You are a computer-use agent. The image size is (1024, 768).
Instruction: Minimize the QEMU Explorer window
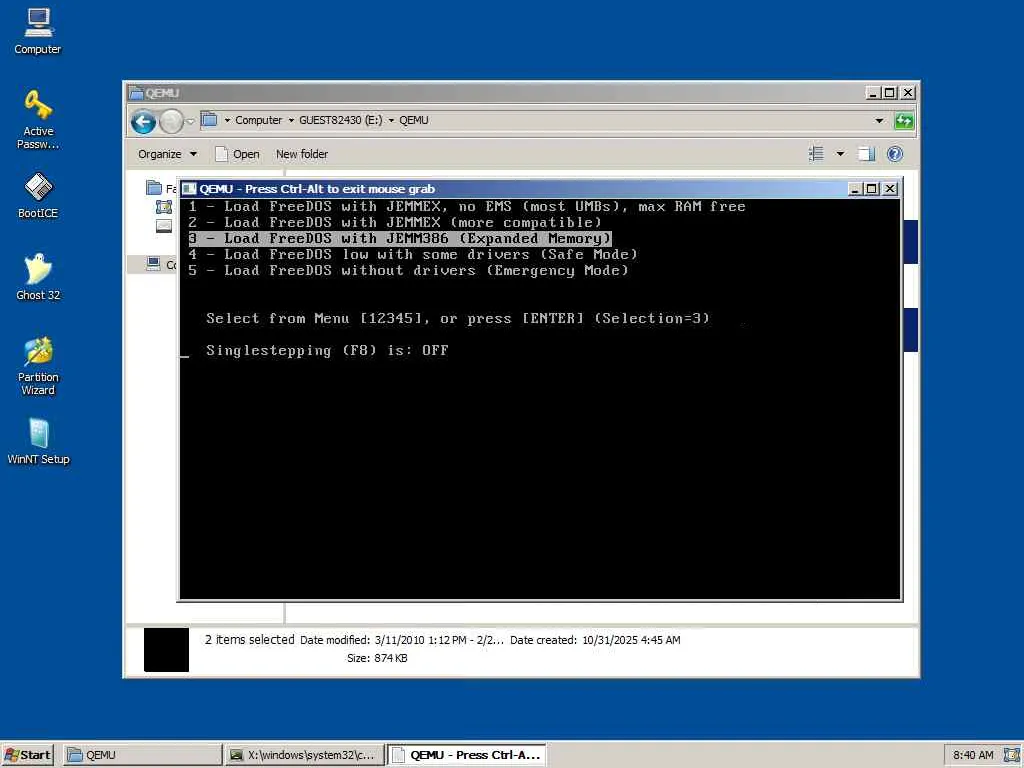tap(872, 93)
